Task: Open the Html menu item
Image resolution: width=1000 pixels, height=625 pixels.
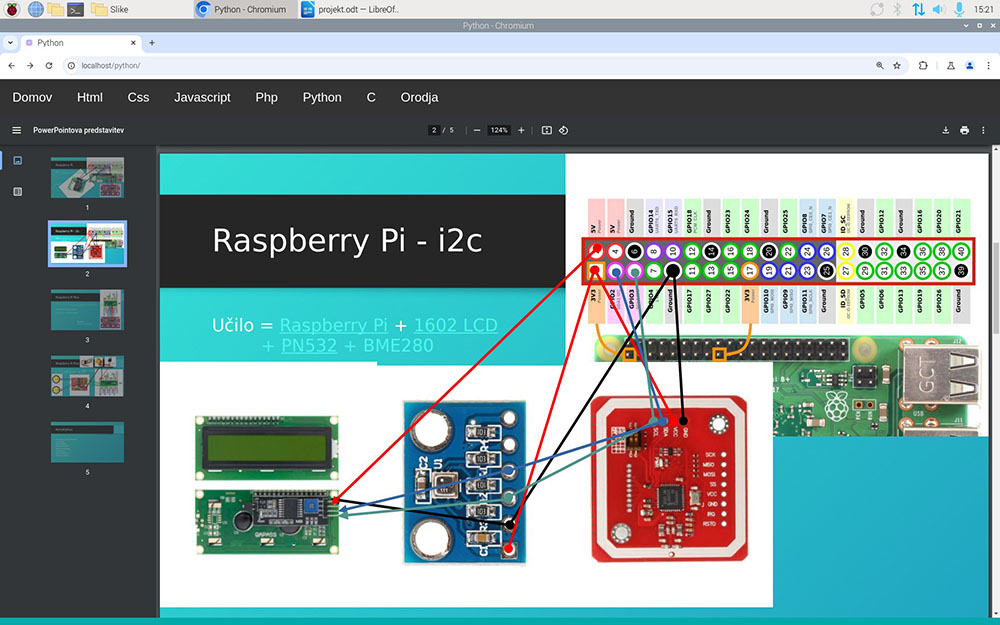Action: point(89,98)
